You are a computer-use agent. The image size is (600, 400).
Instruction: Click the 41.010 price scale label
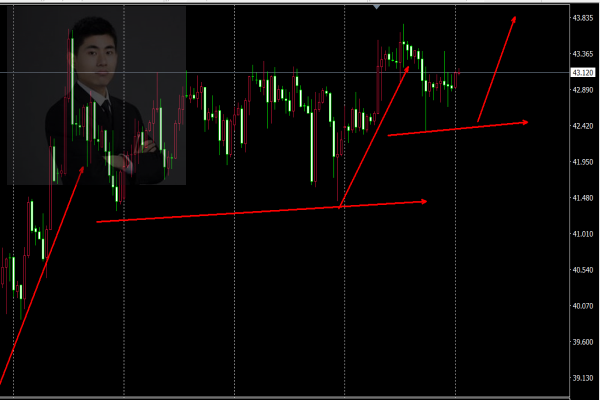(x=583, y=234)
